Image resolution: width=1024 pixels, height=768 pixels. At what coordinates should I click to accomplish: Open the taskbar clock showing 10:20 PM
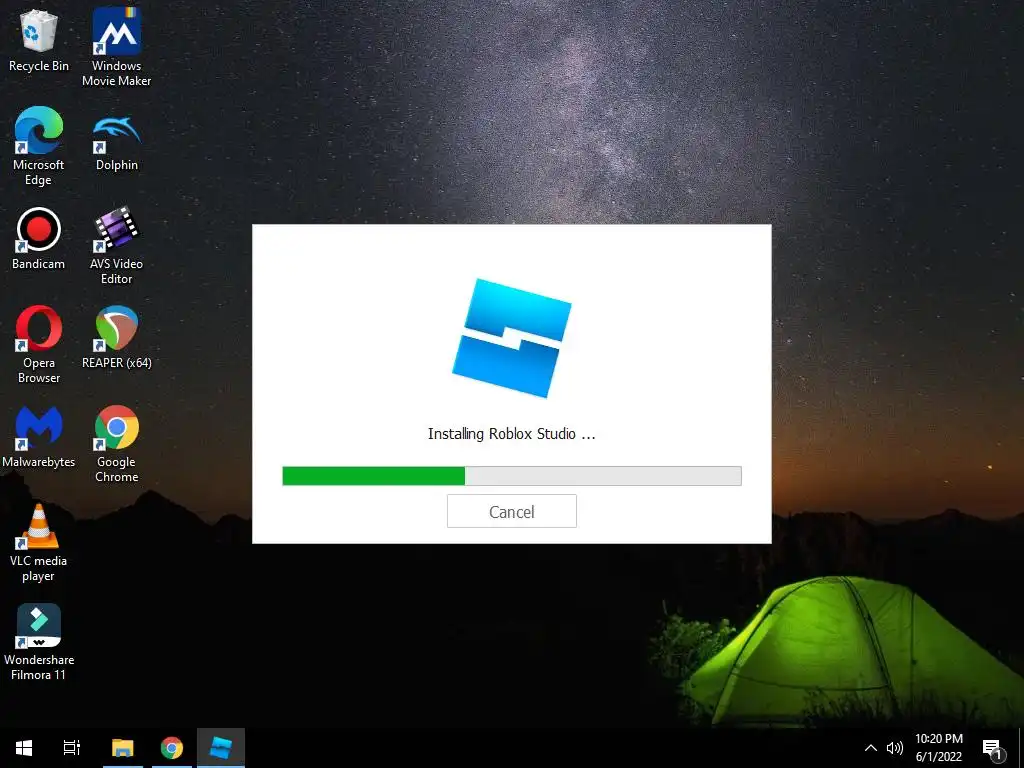[938, 748]
